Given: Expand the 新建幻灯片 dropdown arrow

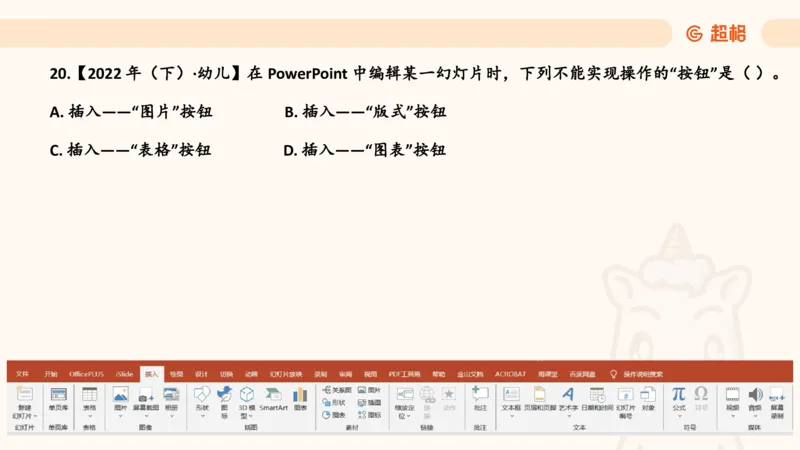Looking at the screenshot, I should click(x=35, y=416).
